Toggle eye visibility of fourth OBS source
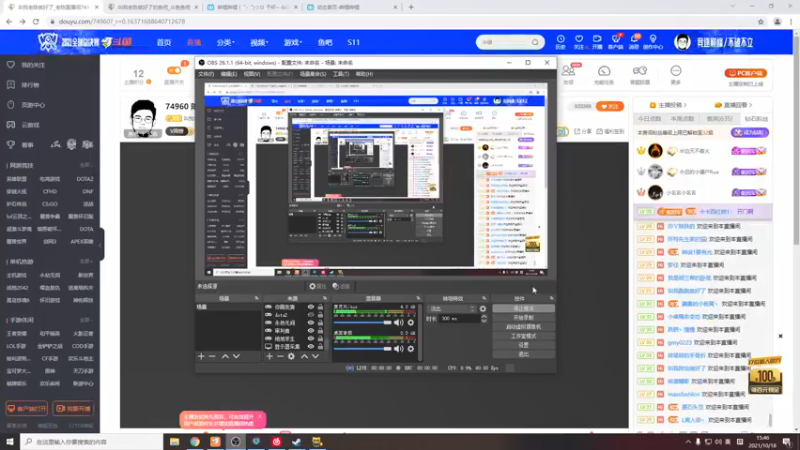This screenshot has height=450, width=800. click(x=310, y=331)
